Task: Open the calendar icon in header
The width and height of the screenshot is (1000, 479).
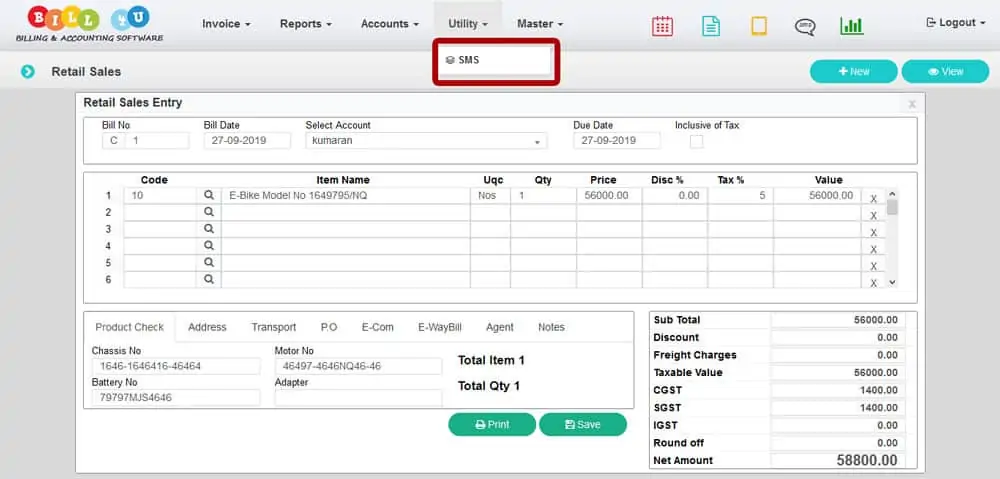Action: click(663, 26)
